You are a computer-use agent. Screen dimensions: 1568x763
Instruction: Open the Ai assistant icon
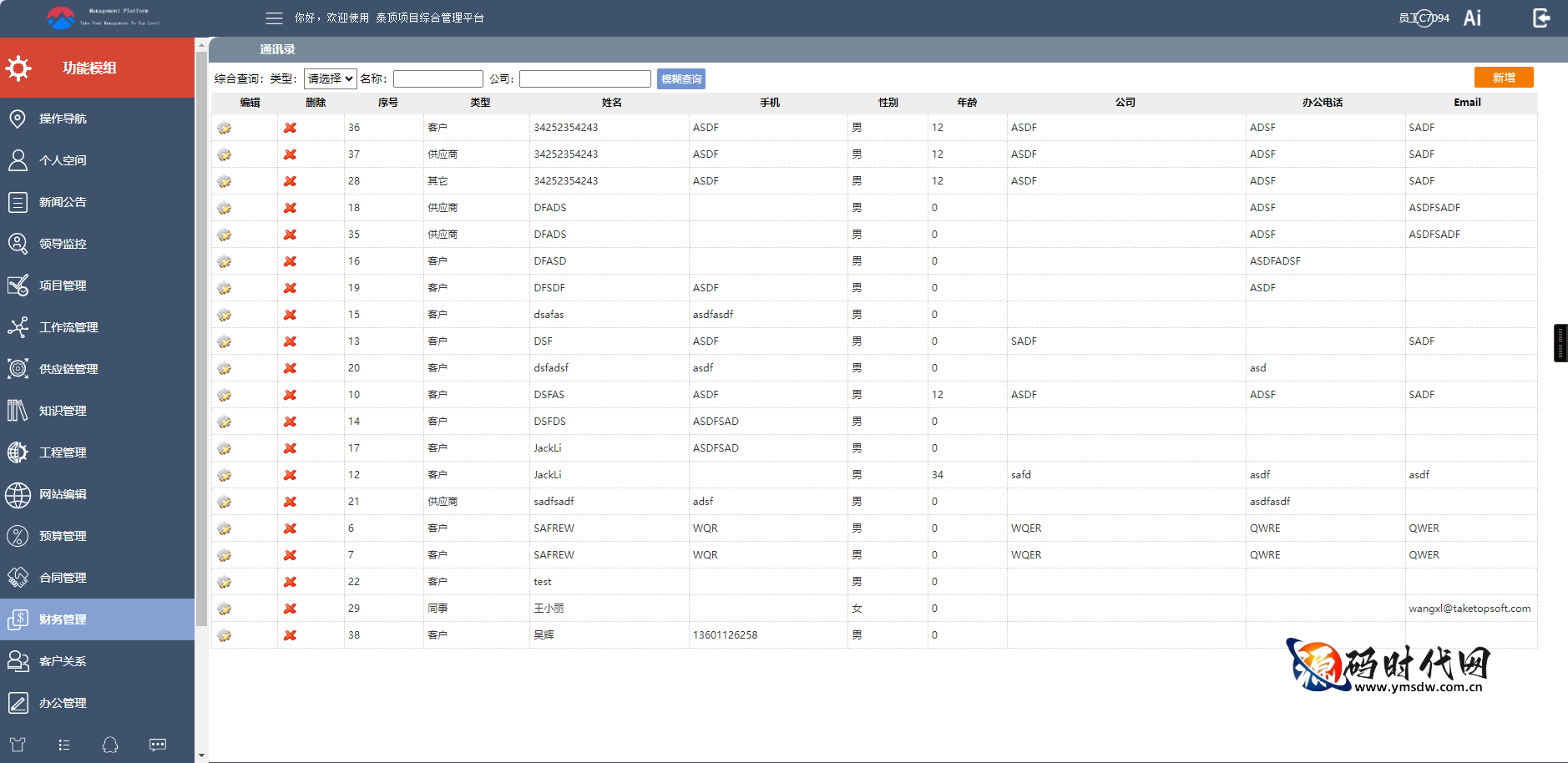coord(1472,18)
